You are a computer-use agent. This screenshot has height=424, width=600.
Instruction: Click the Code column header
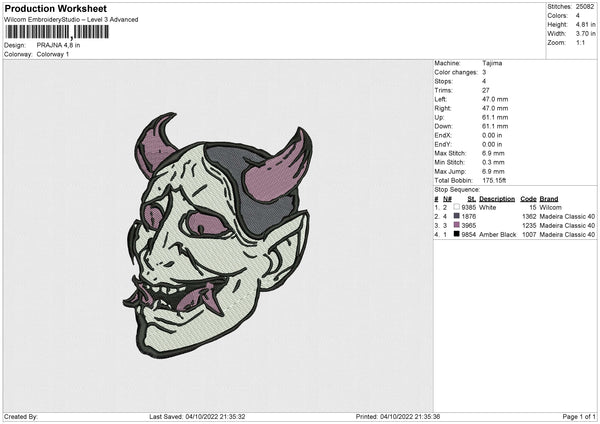528,199
